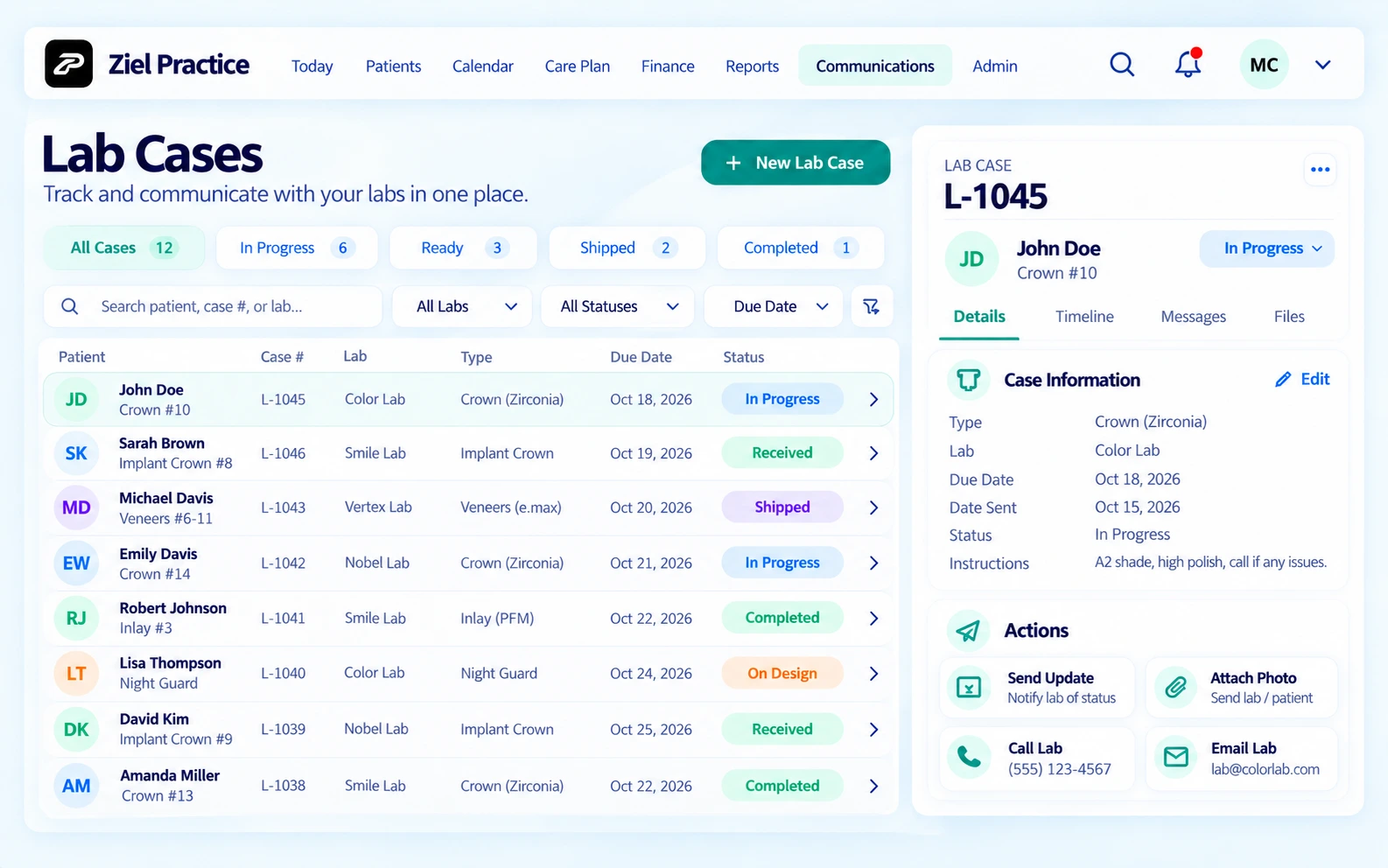The width and height of the screenshot is (1388, 868).
Task: Click the Edit link in Case Information
Action: pyautogui.click(x=1314, y=379)
